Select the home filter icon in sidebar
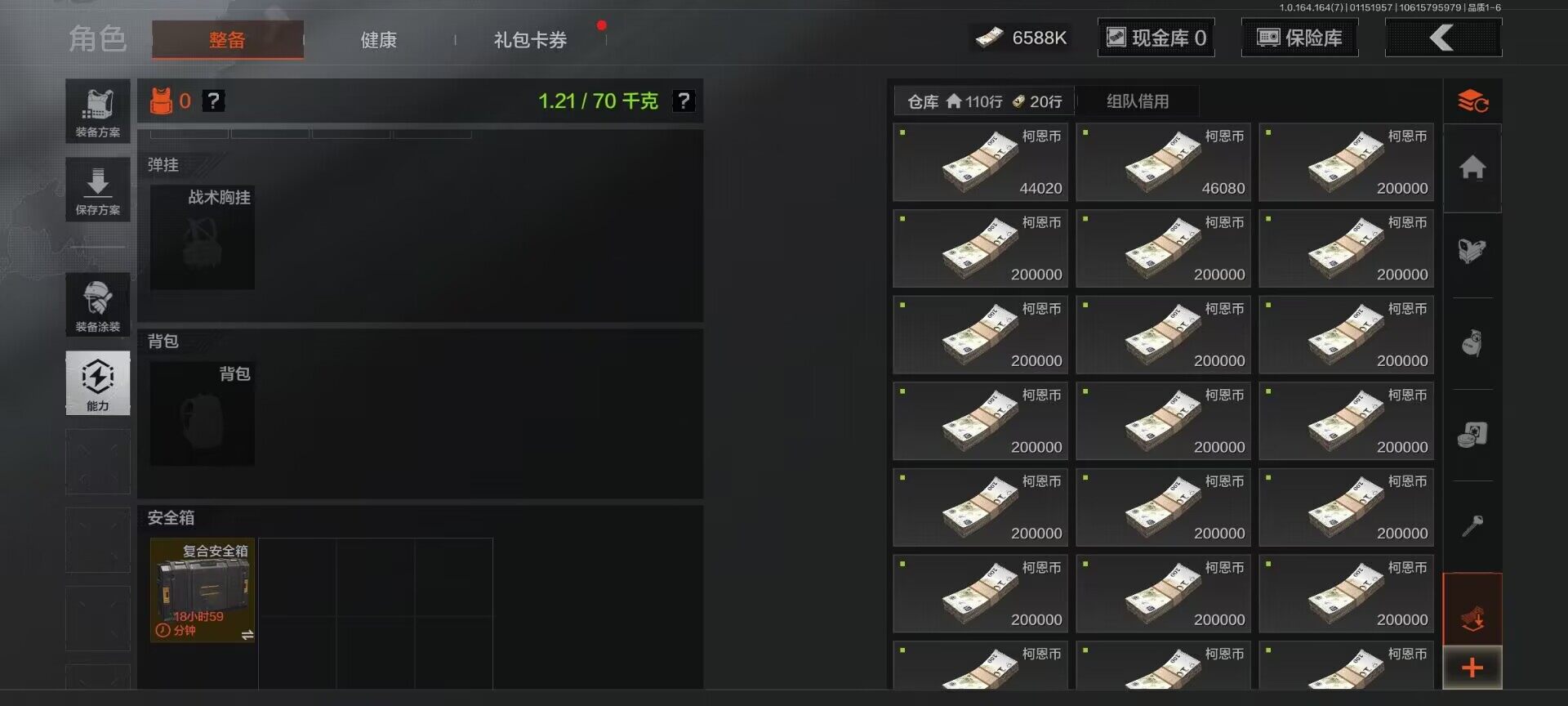The height and width of the screenshot is (706, 1568). (x=1472, y=168)
